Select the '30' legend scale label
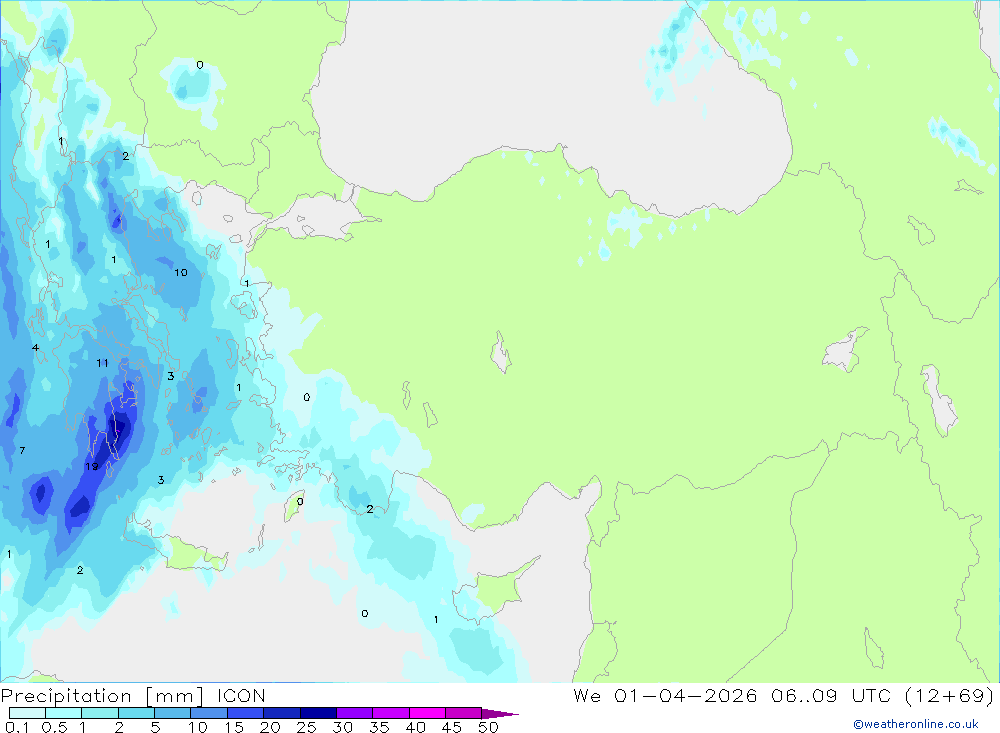 click(x=343, y=727)
